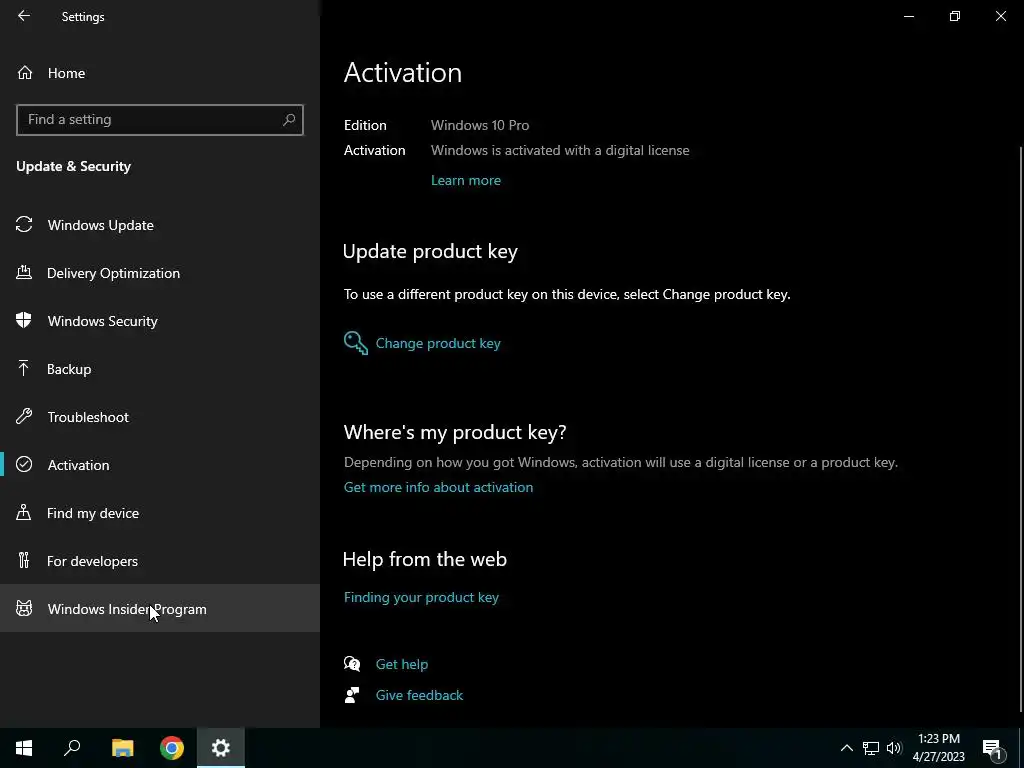Click the Get help chat bubble icon
Screen dimensions: 1024x768
tap(352, 664)
